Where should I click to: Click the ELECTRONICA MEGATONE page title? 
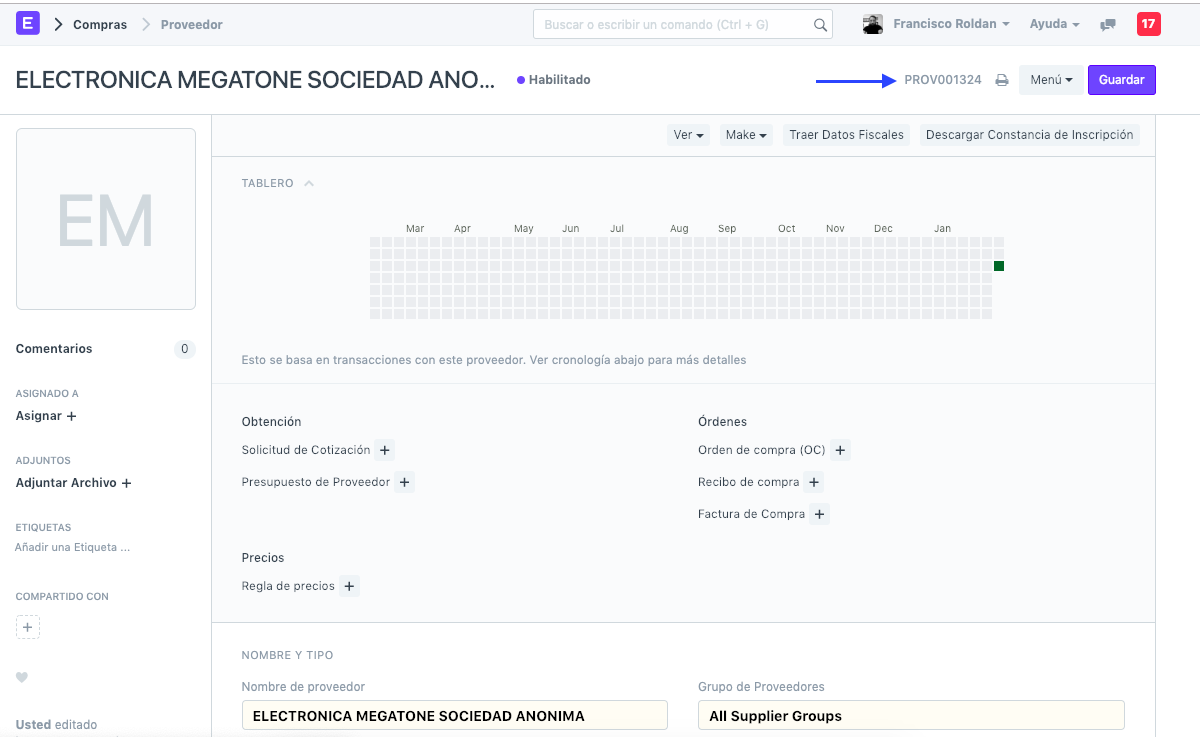255,81
